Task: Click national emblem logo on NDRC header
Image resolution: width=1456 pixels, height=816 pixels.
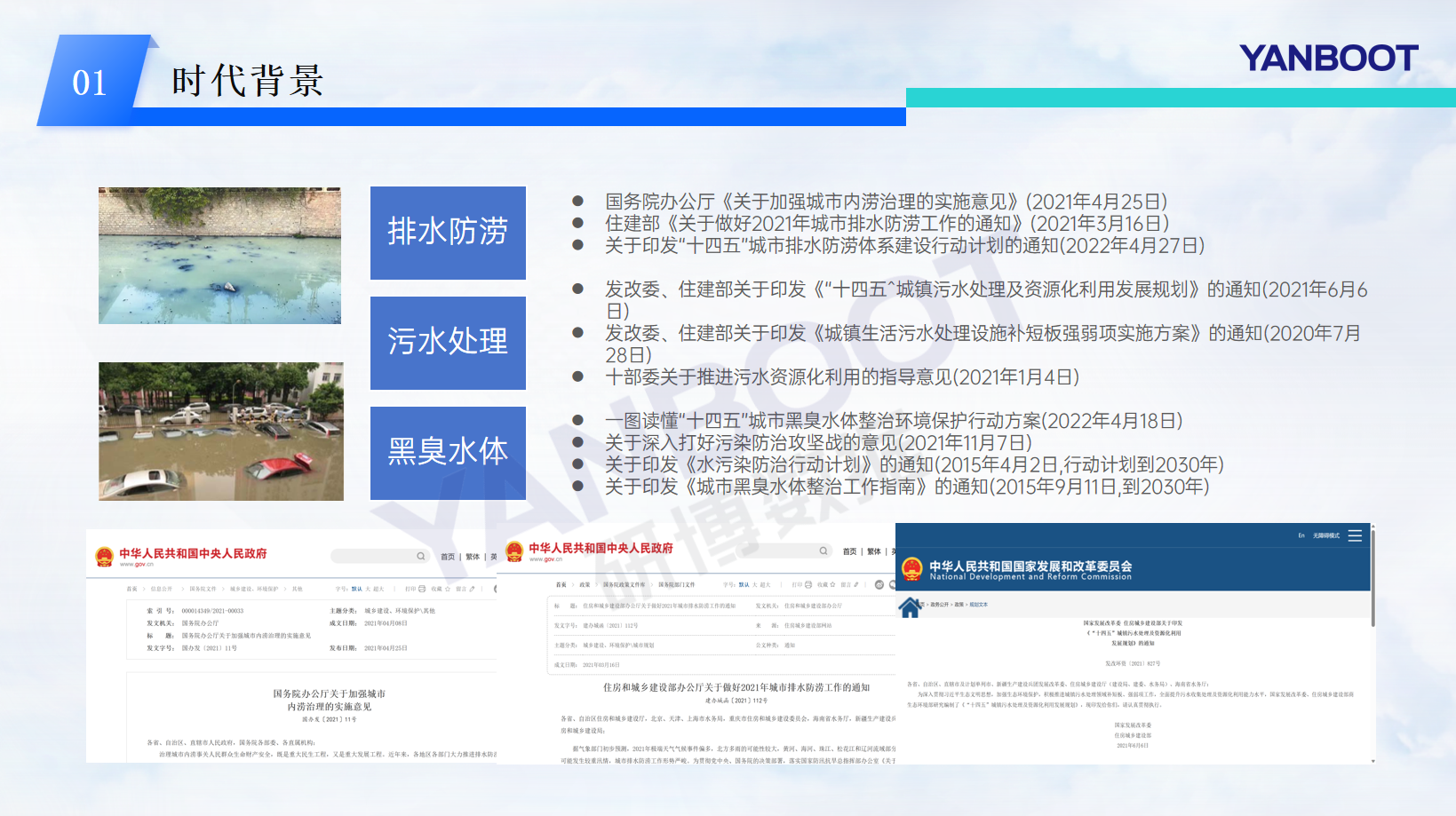Action: click(912, 570)
